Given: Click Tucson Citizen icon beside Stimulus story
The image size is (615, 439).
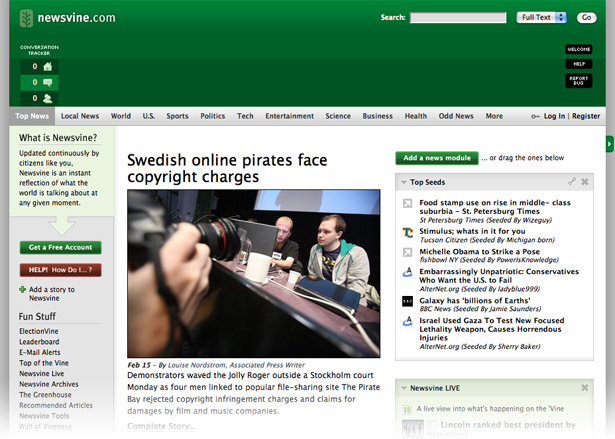Looking at the screenshot, I should coord(408,232).
